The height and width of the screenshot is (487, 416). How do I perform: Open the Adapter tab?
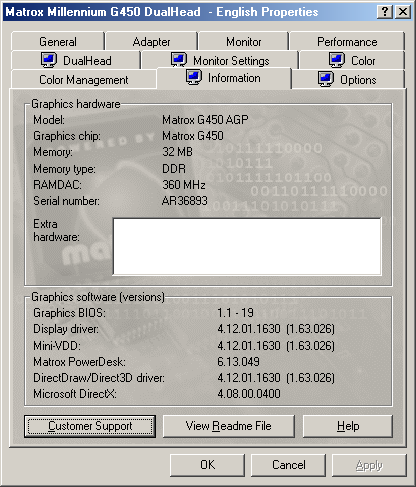point(151,42)
